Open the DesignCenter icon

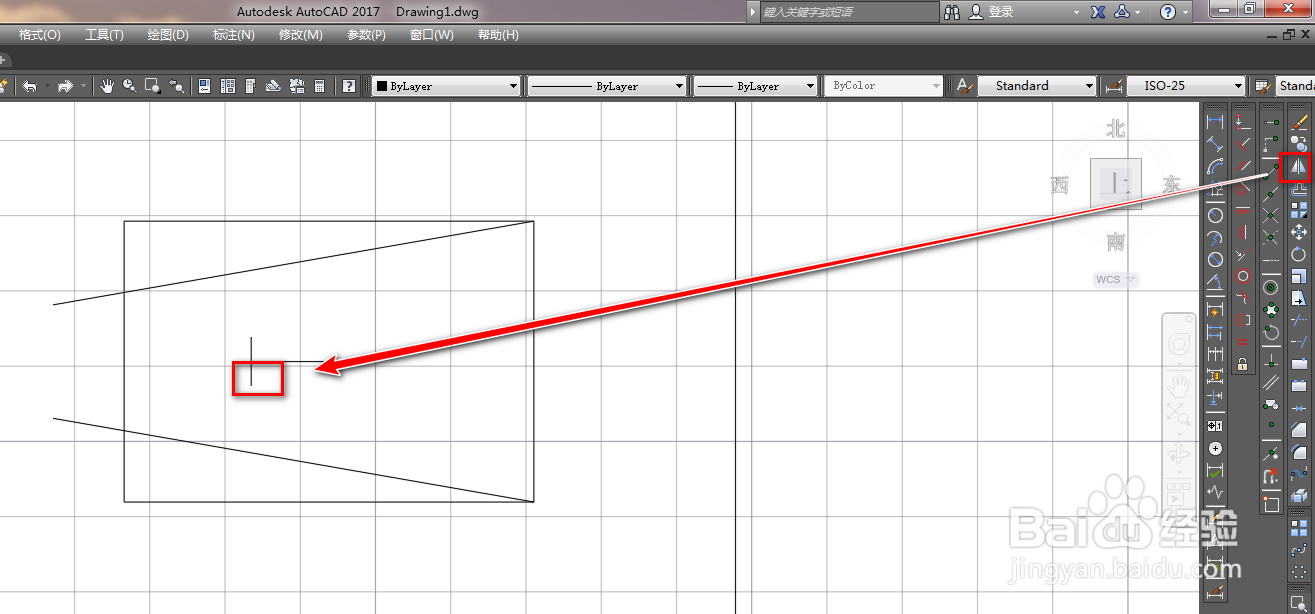(227, 86)
